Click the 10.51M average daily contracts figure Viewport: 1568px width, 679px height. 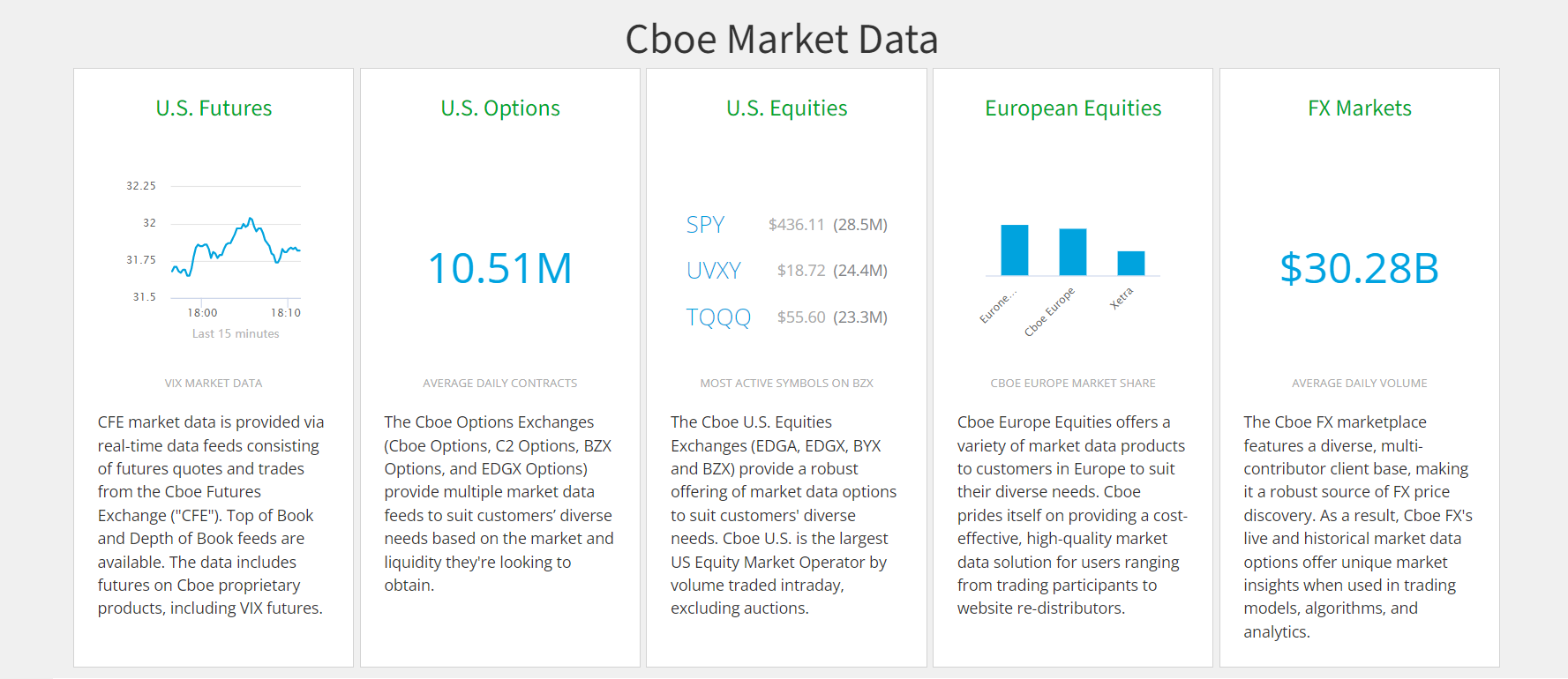pyautogui.click(x=500, y=268)
